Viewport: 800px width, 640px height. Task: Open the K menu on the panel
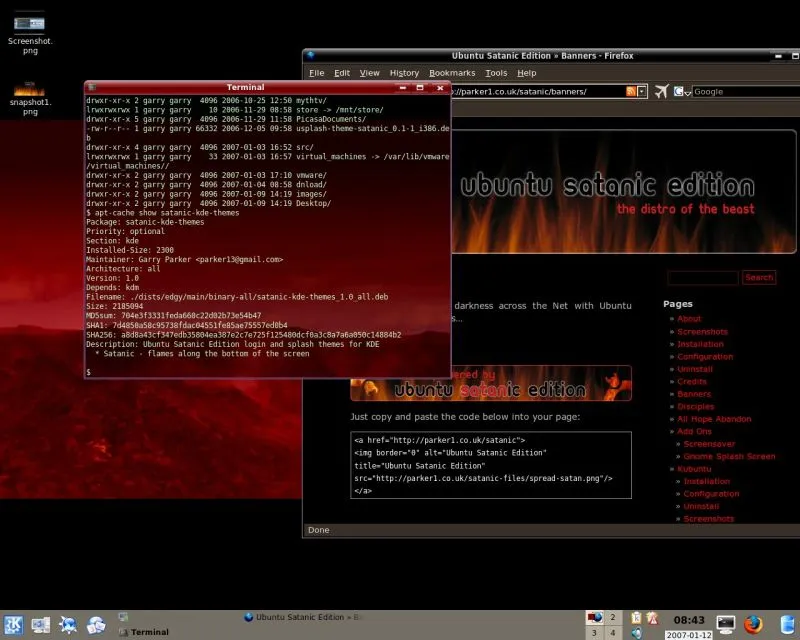tap(14, 623)
